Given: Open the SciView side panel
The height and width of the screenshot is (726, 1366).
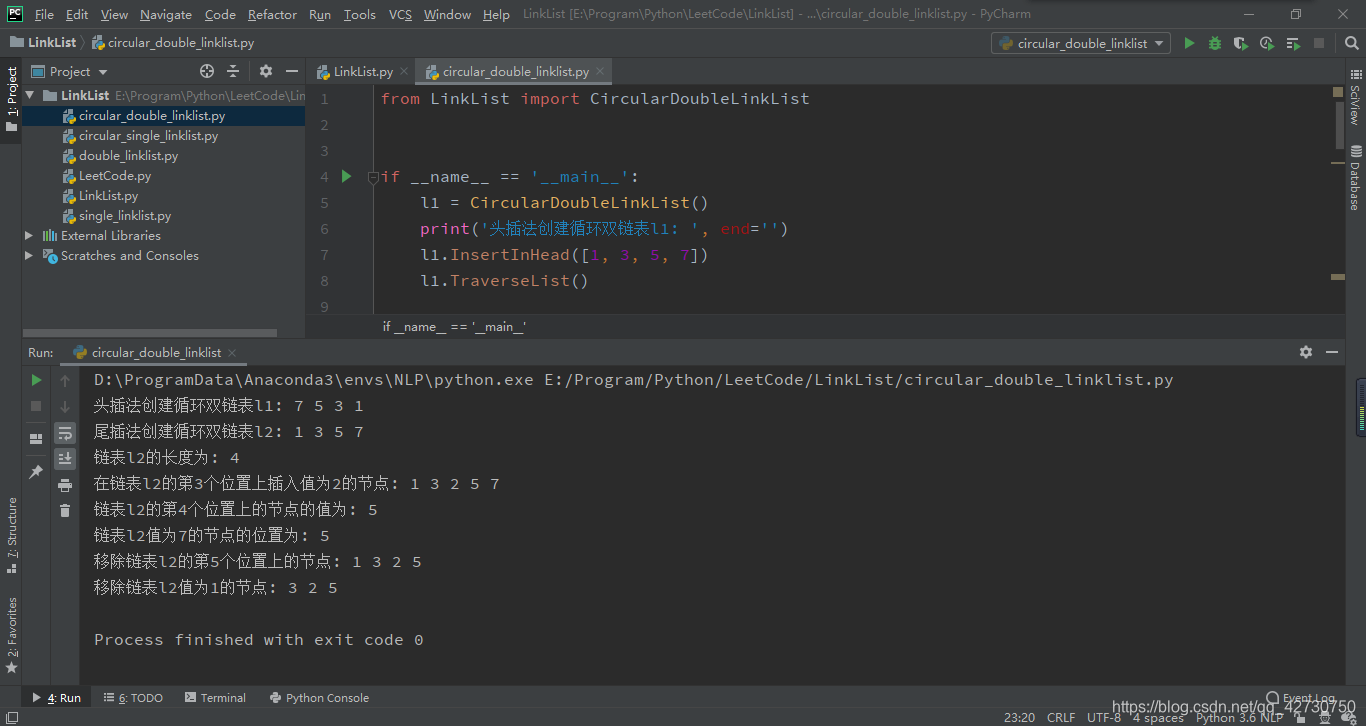Looking at the screenshot, I should point(1355,99).
